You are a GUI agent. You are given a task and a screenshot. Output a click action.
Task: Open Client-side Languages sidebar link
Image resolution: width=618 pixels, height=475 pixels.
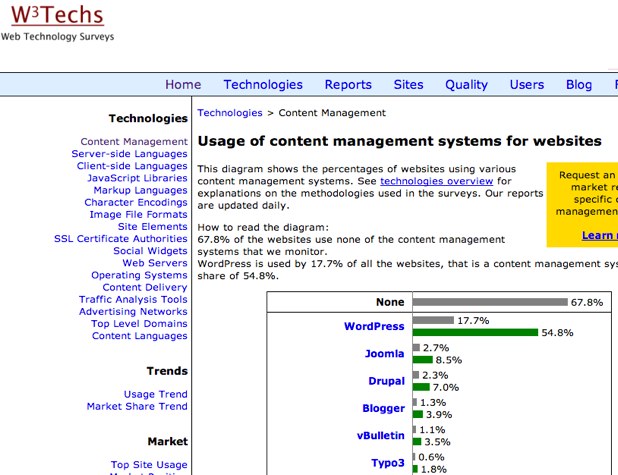click(132, 166)
